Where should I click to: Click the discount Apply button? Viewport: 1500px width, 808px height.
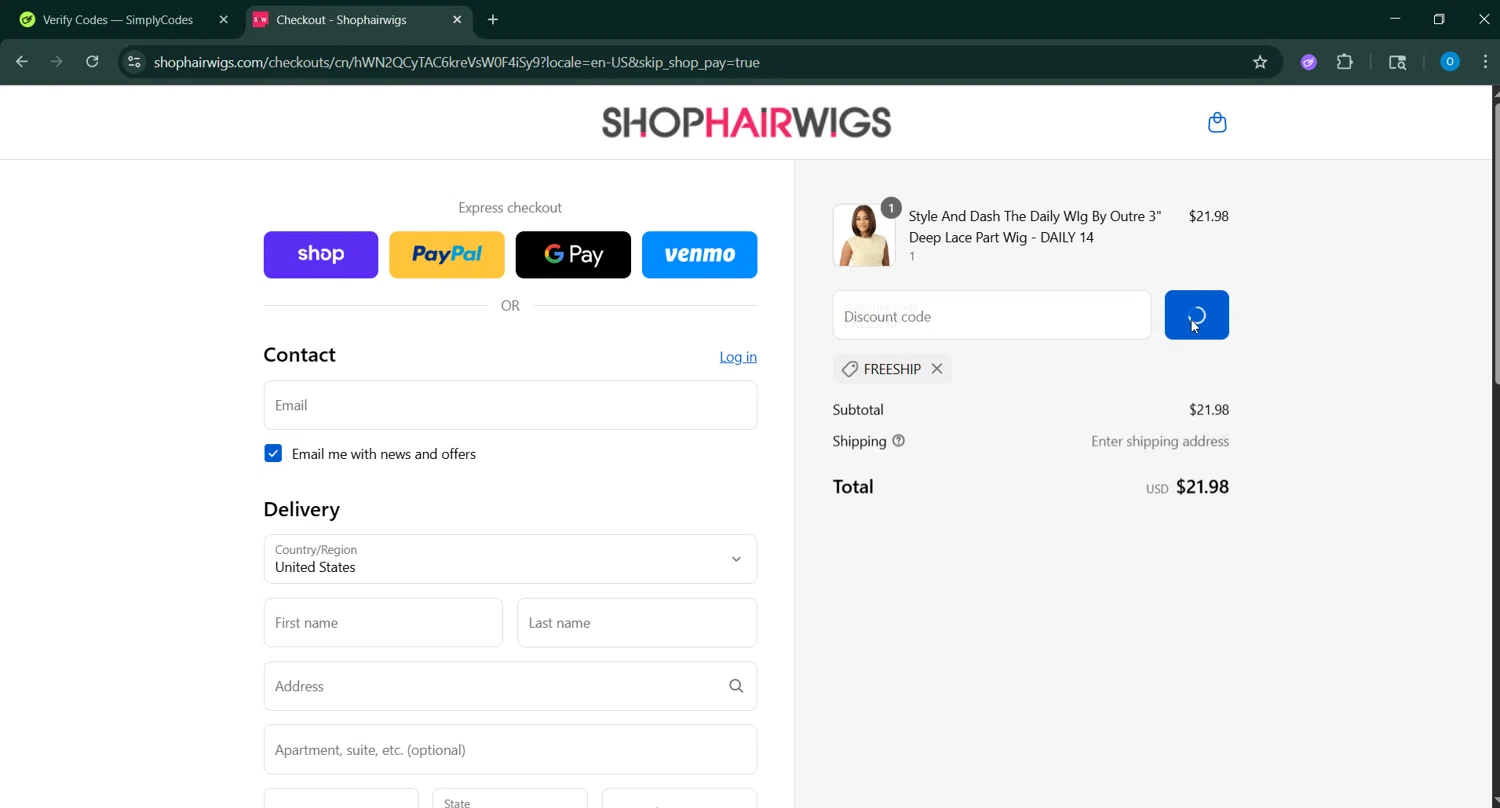coord(1197,315)
